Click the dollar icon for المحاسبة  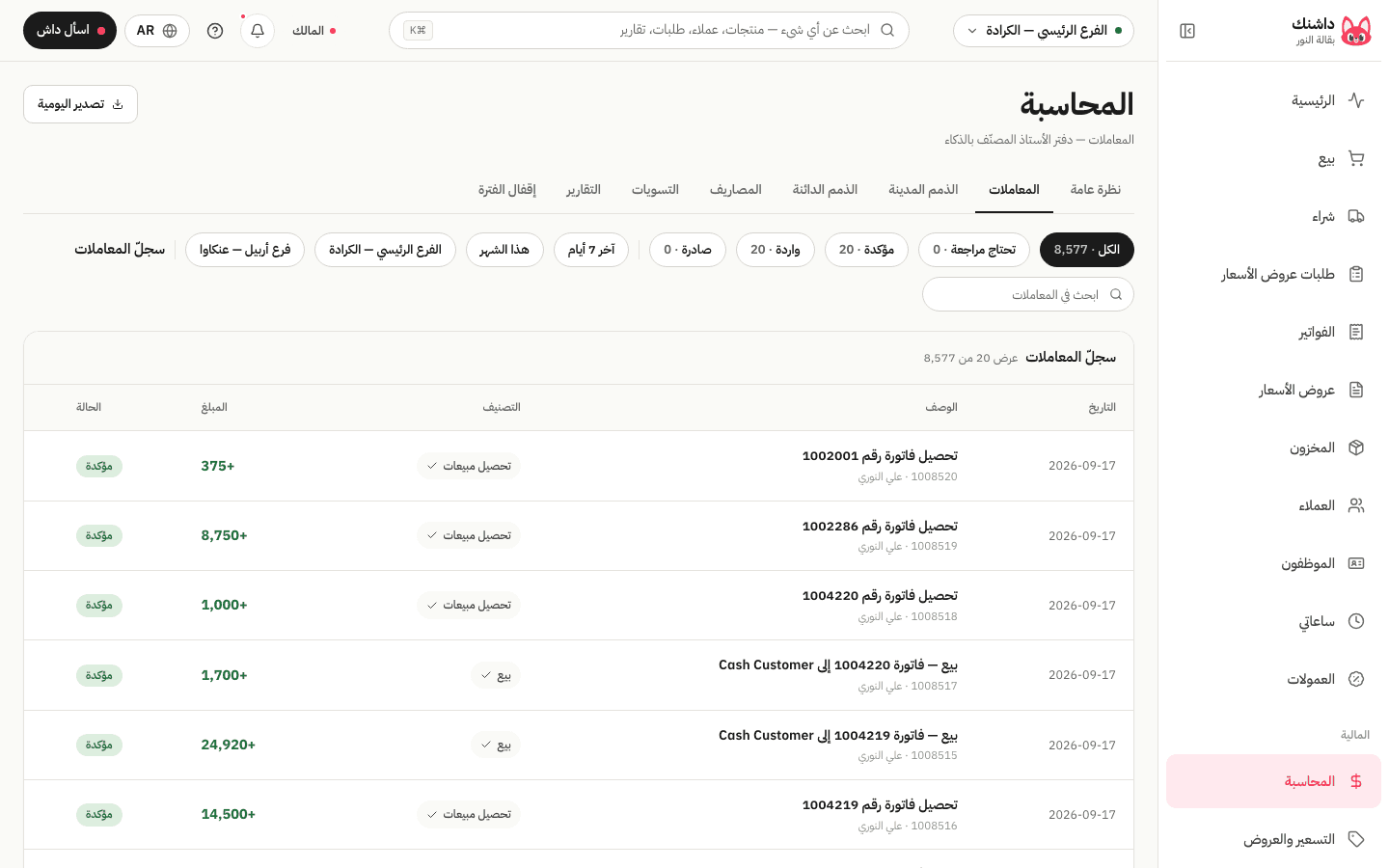pos(1356,781)
